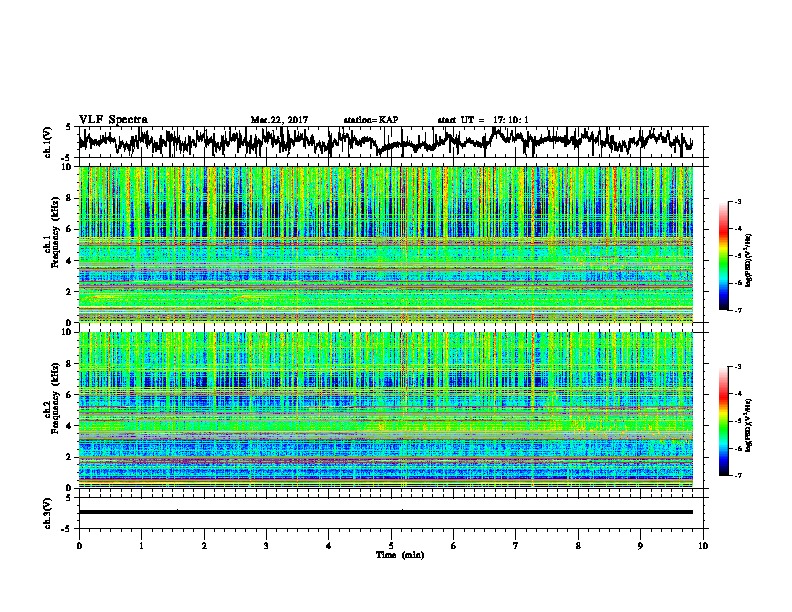Click time axis tick label "7"
Image resolution: width=792 pixels, height=612 pixels.
pos(516,546)
